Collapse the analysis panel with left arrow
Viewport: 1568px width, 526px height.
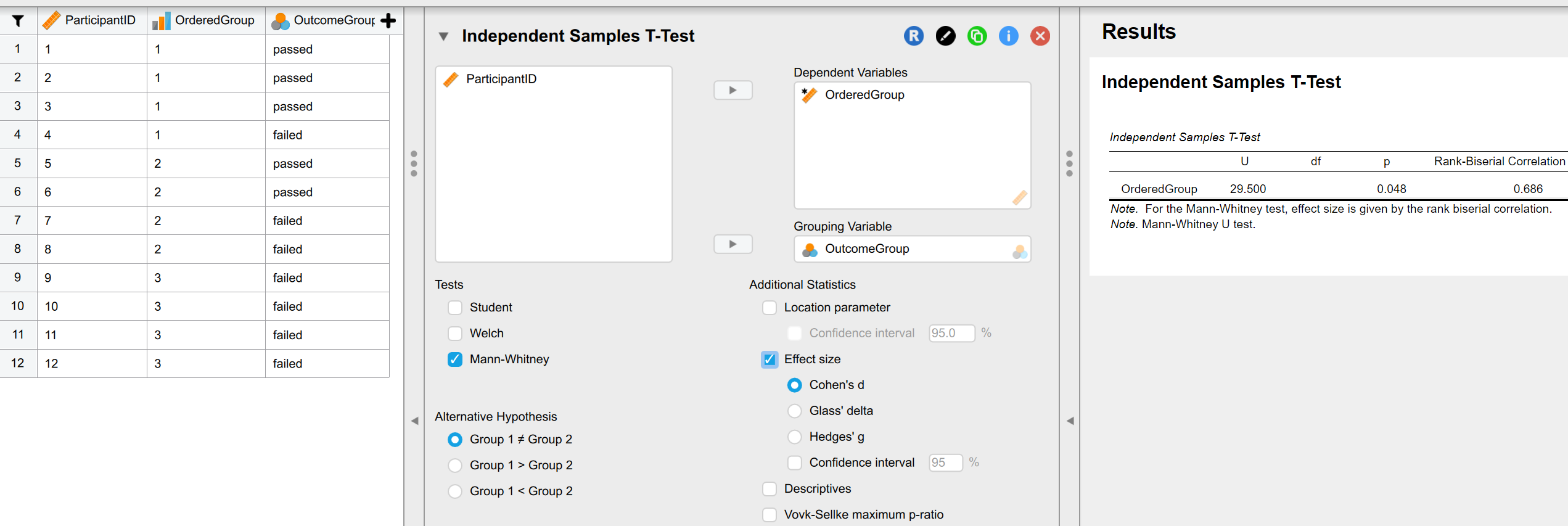1070,421
